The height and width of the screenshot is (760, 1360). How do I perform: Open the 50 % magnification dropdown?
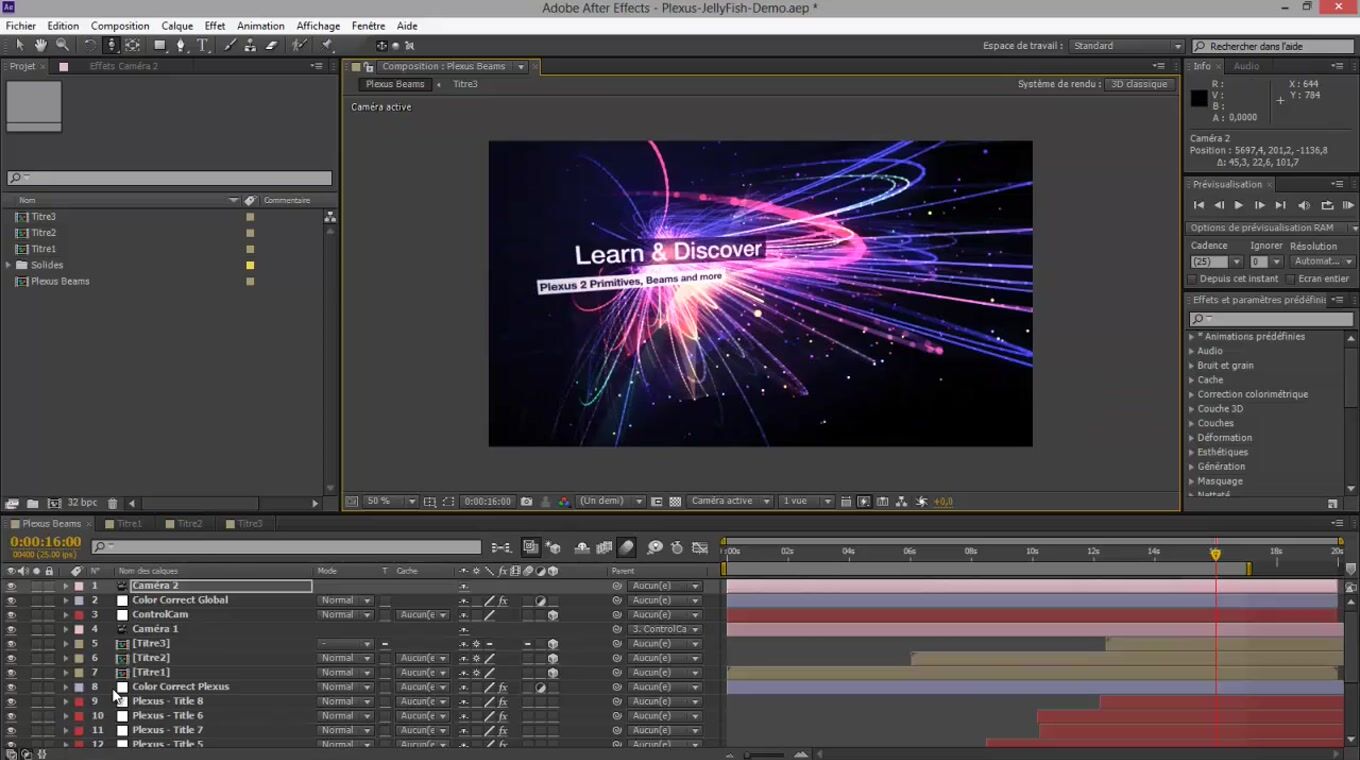coord(391,501)
